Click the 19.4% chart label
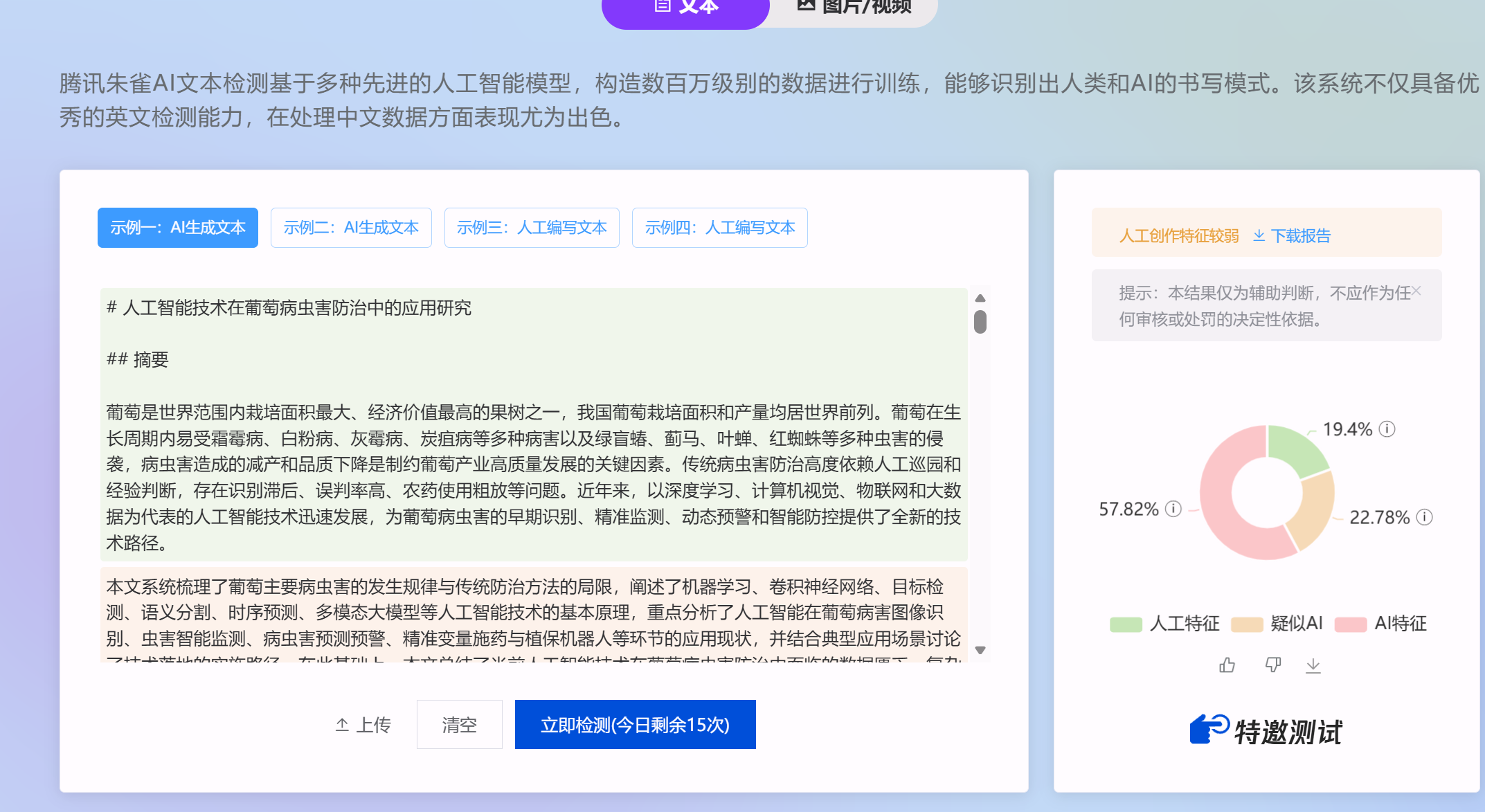The image size is (1485, 812). point(1347,429)
